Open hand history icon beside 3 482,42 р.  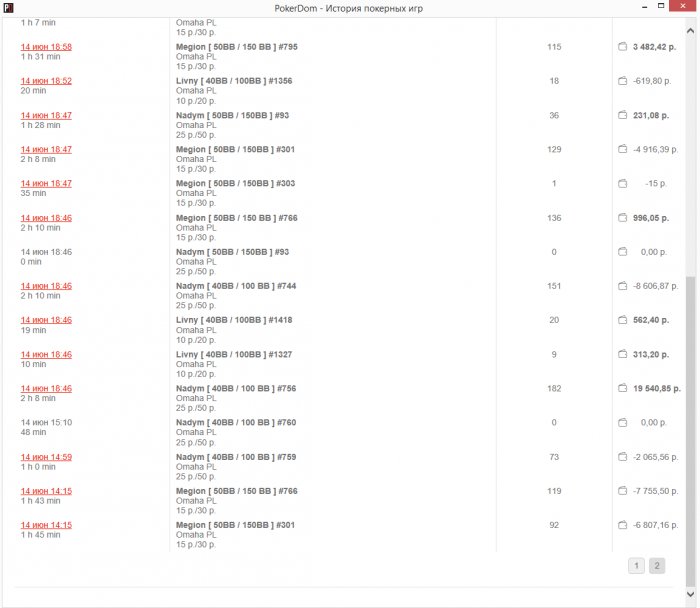pyautogui.click(x=622, y=47)
